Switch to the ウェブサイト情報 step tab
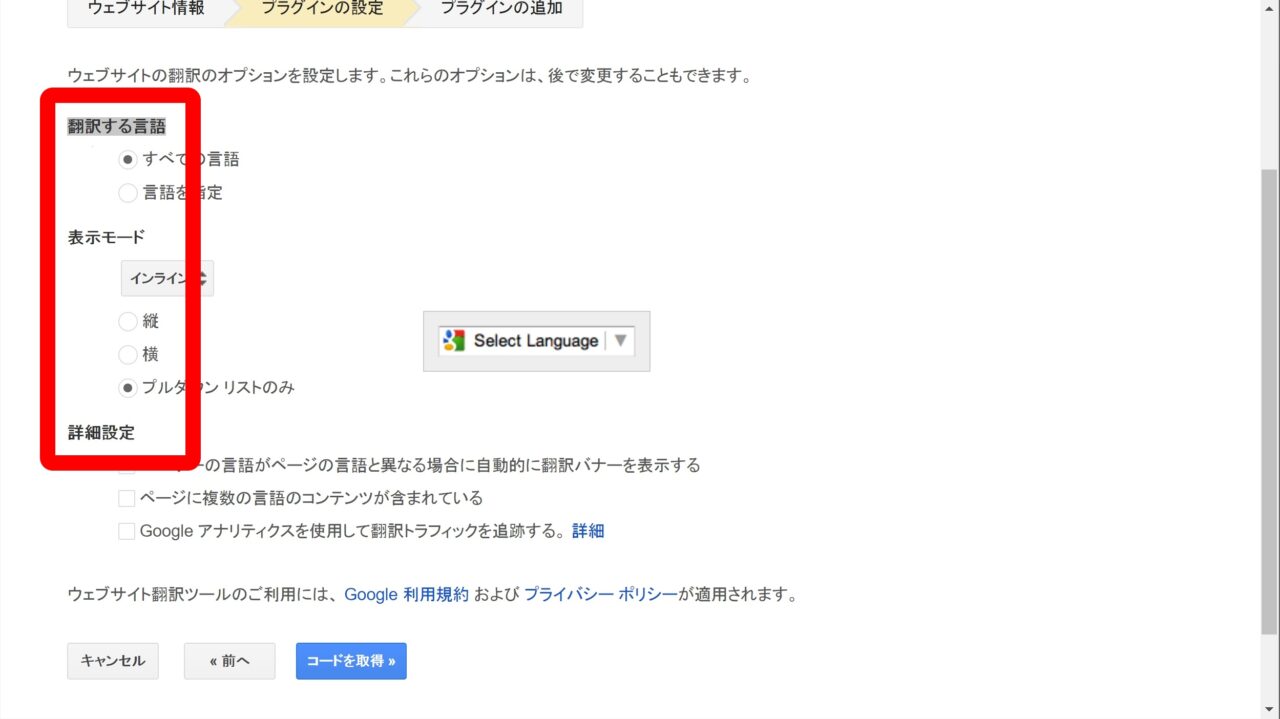Viewport: 1280px width, 719px height. (146, 9)
